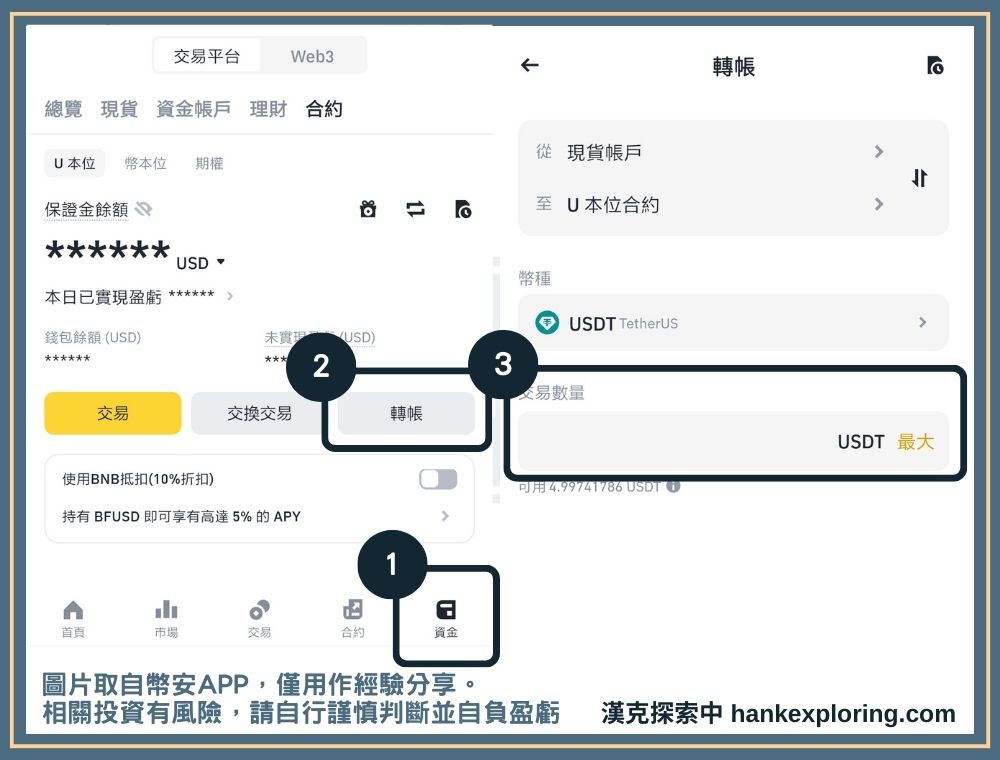This screenshot has height=760, width=1000.
Task: Tap the yellow 交易 button
Action: click(x=113, y=413)
